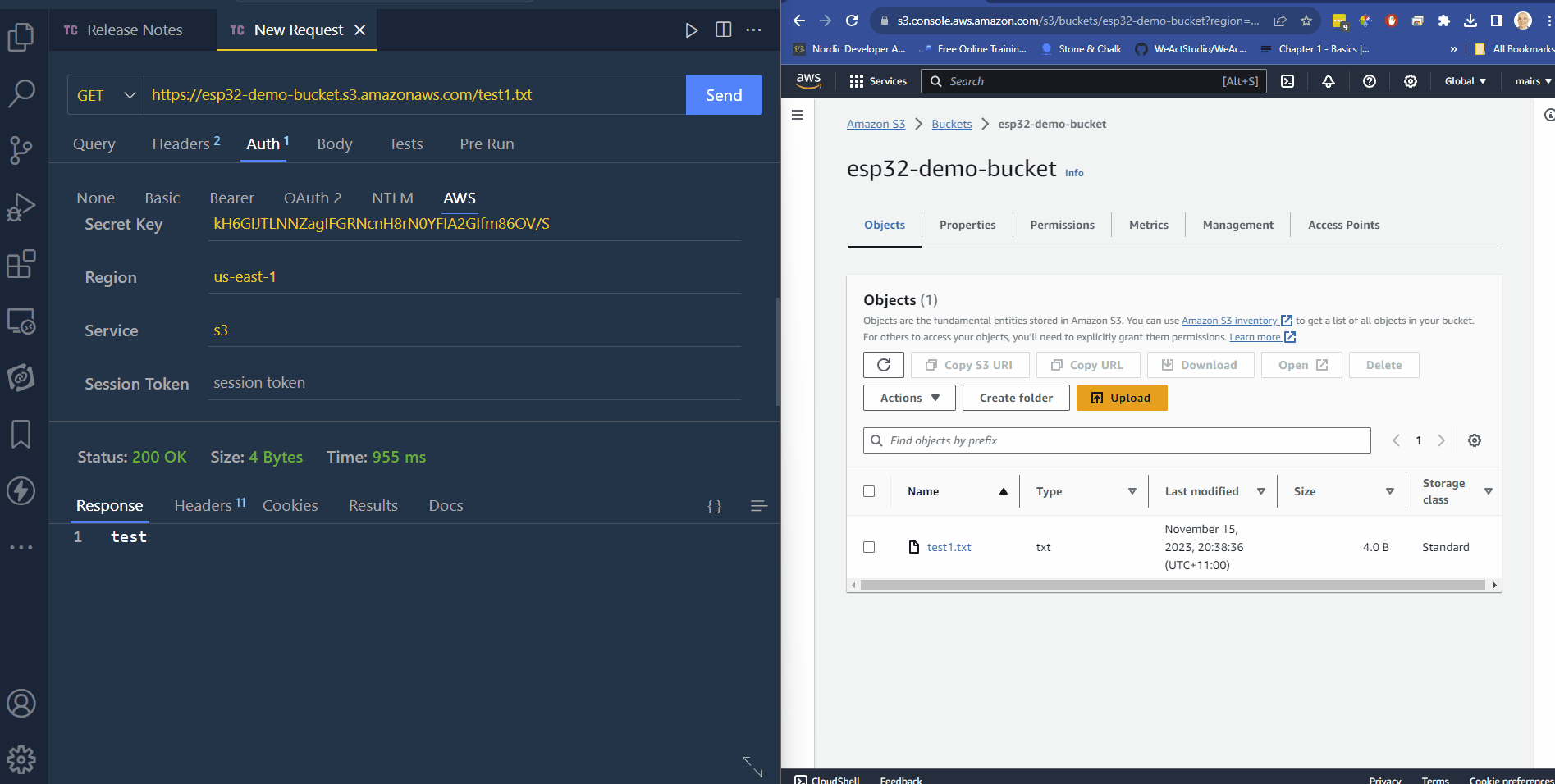Click the Thunder Client lightning icon
Viewport: 1555px width, 784px height.
tap(21, 490)
